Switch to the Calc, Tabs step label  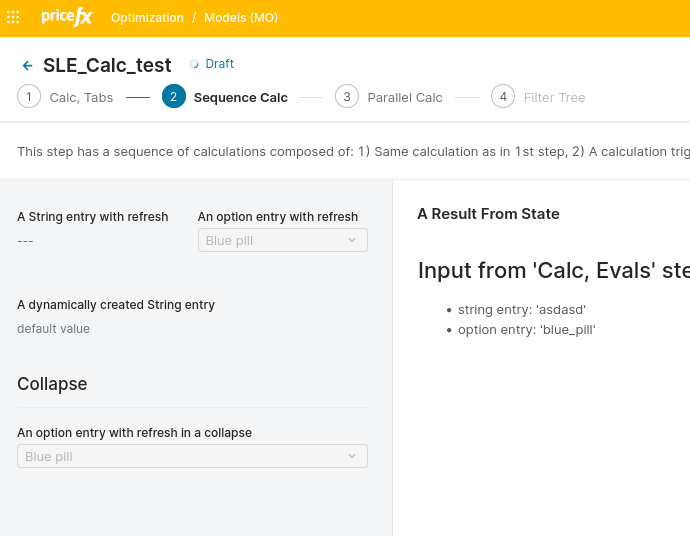coord(81,98)
